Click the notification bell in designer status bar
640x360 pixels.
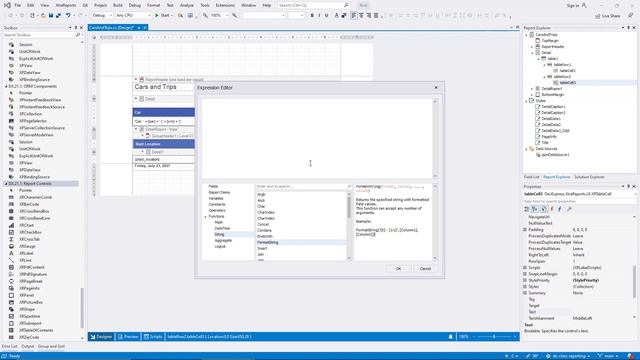click(x=451, y=337)
